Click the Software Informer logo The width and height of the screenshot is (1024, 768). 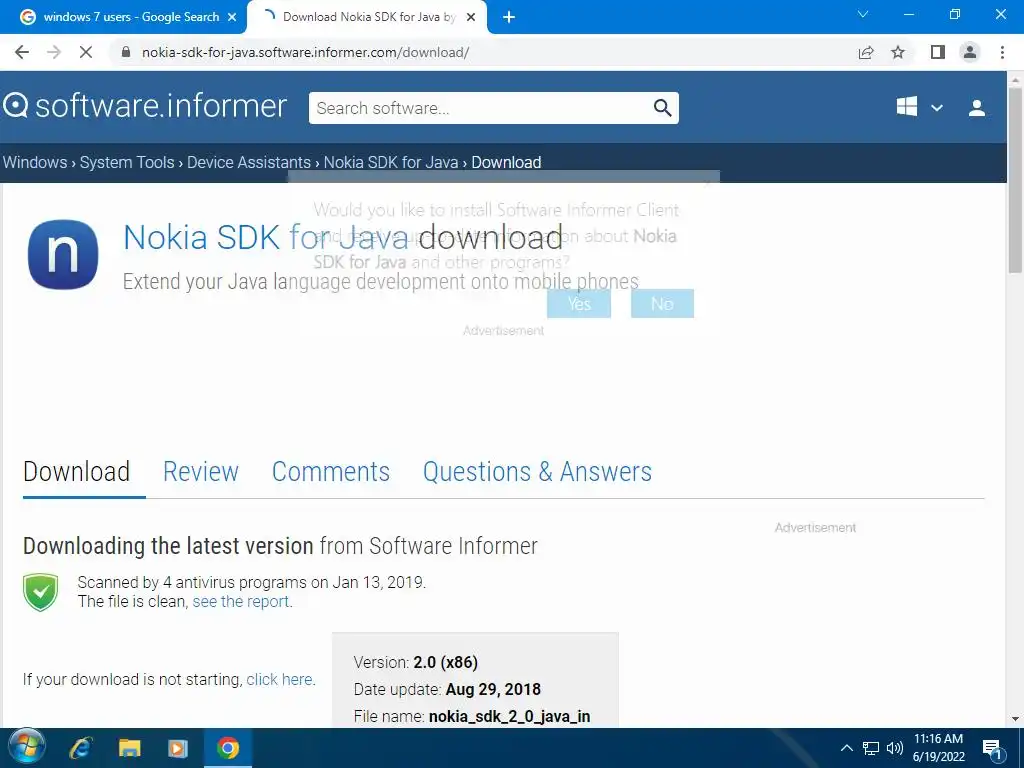click(145, 106)
